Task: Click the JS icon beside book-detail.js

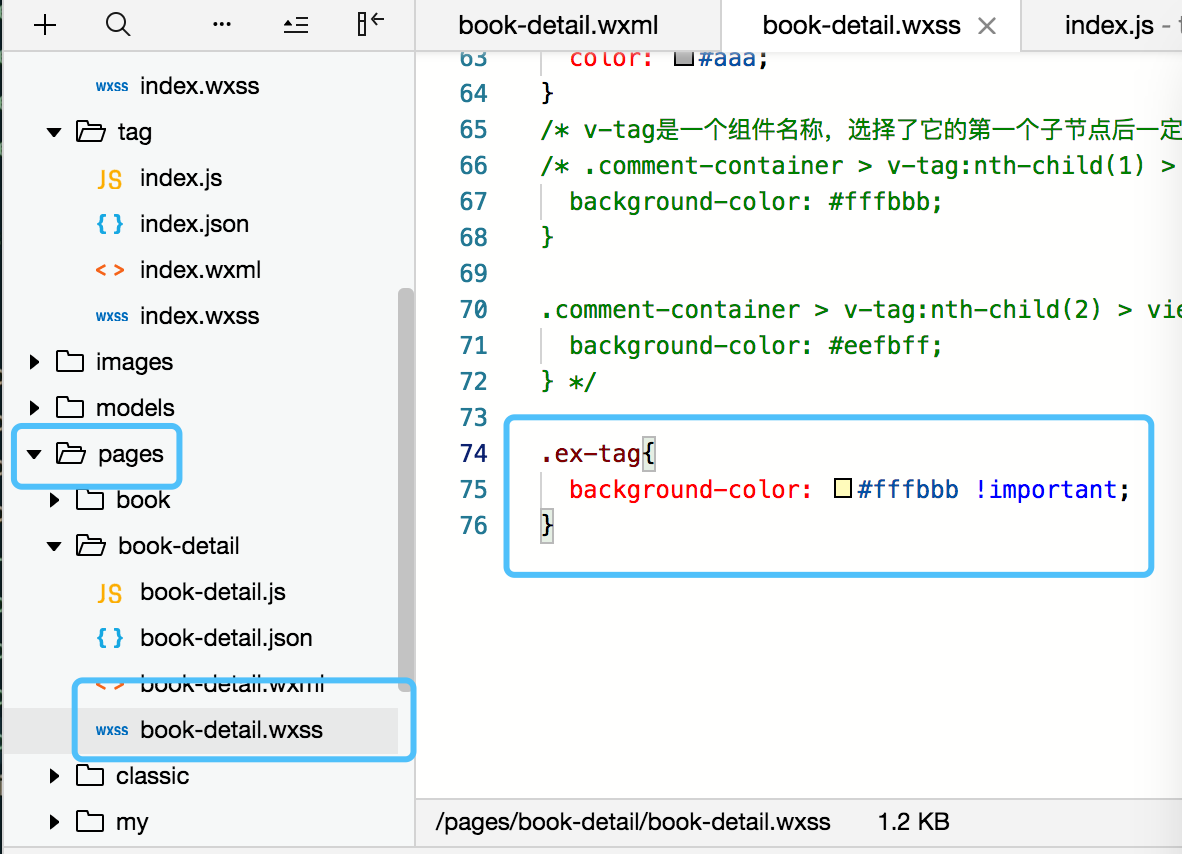Action: (x=110, y=593)
